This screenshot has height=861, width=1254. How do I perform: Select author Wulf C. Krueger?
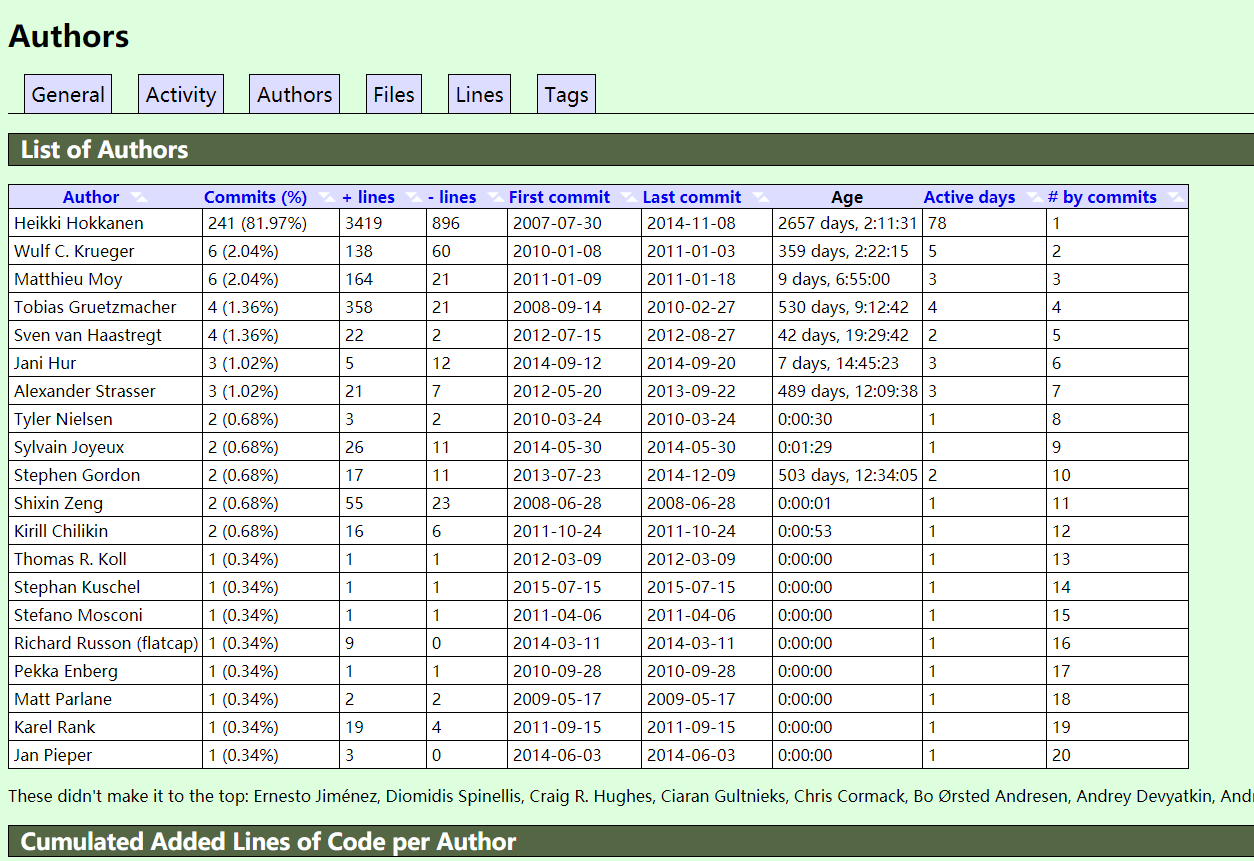(74, 251)
